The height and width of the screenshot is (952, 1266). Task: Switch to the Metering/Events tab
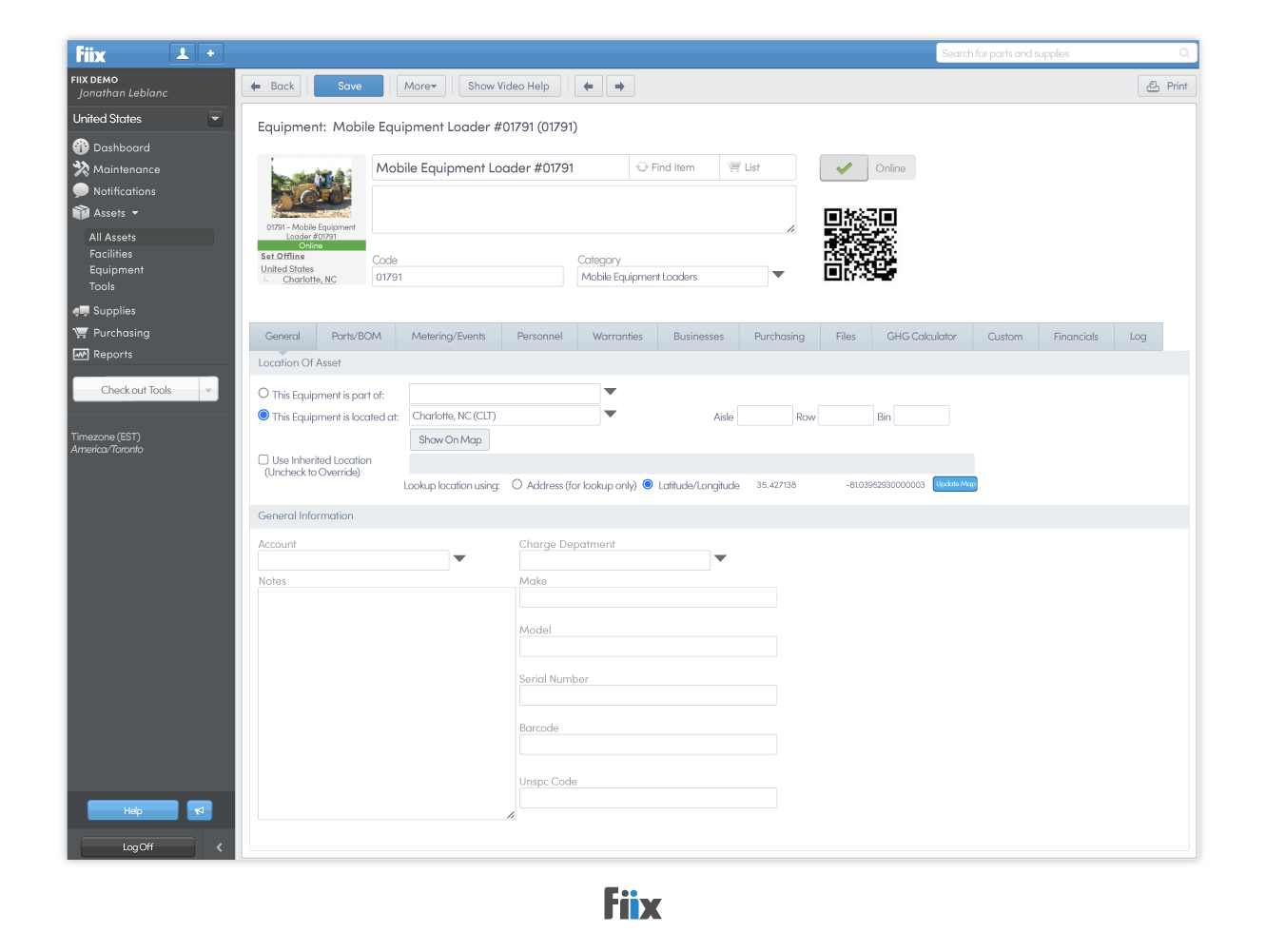(449, 337)
